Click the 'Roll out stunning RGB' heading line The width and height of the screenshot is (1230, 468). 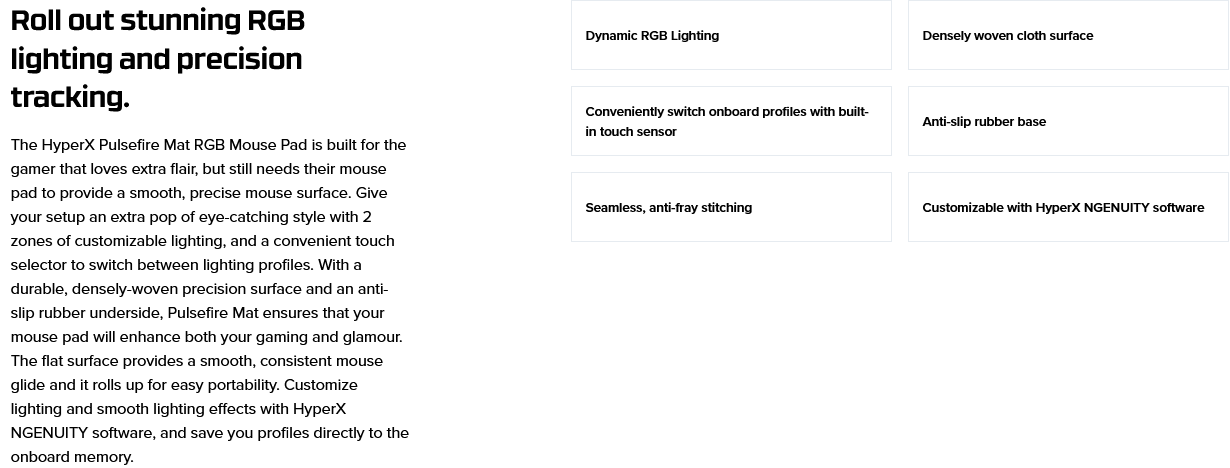[x=158, y=20]
